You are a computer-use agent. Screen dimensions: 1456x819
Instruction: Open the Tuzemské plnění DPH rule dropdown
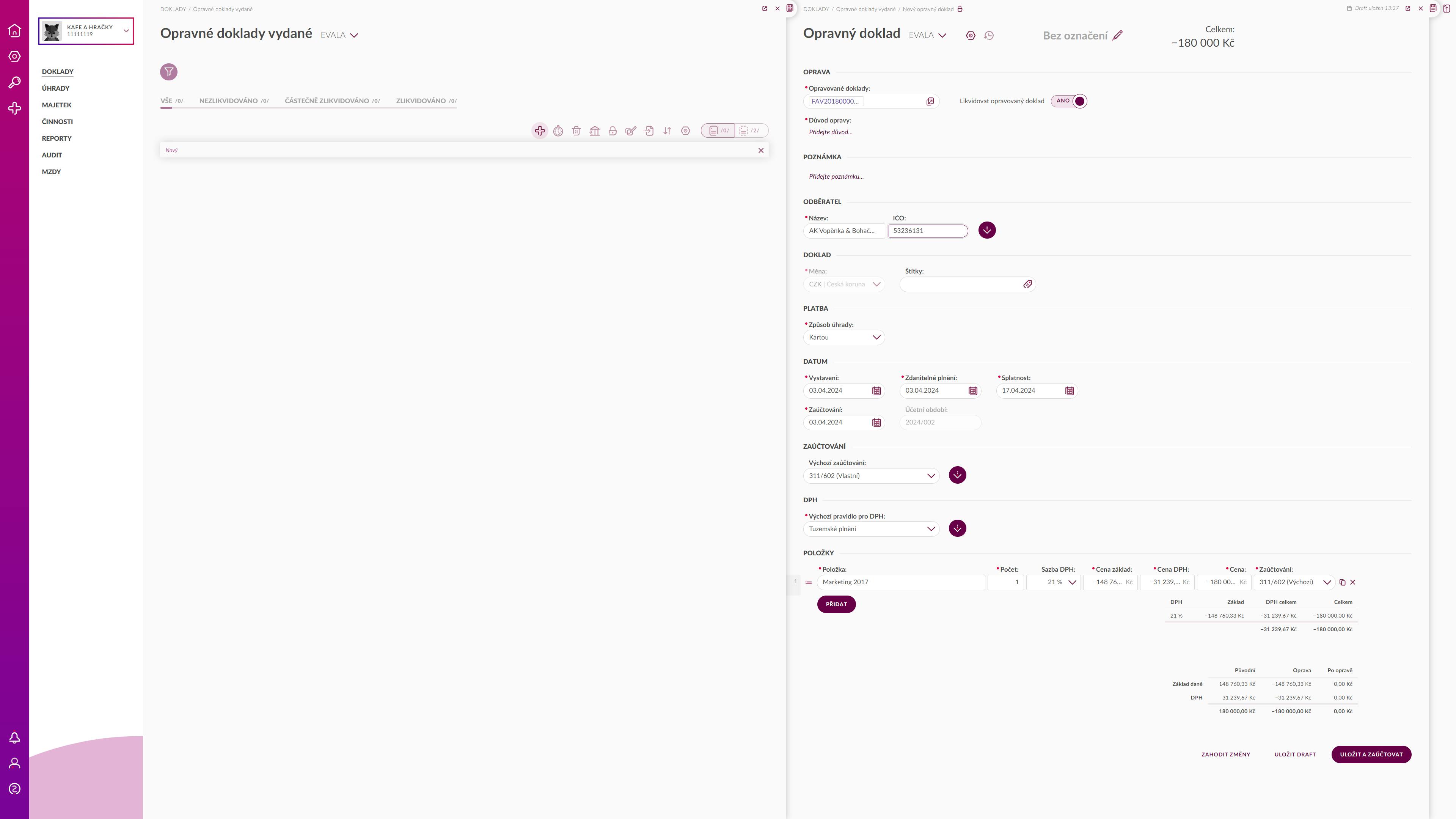click(871, 529)
